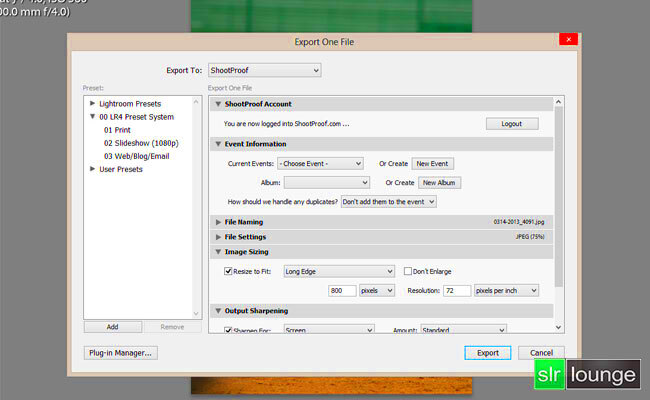
Task: Click the Remove preset button
Action: (172, 327)
